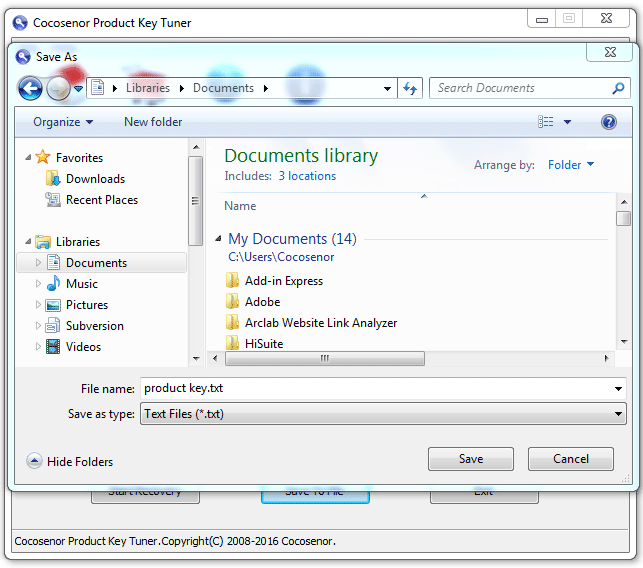Click the Arclab Website Link Analyzer folder icon

(233, 322)
